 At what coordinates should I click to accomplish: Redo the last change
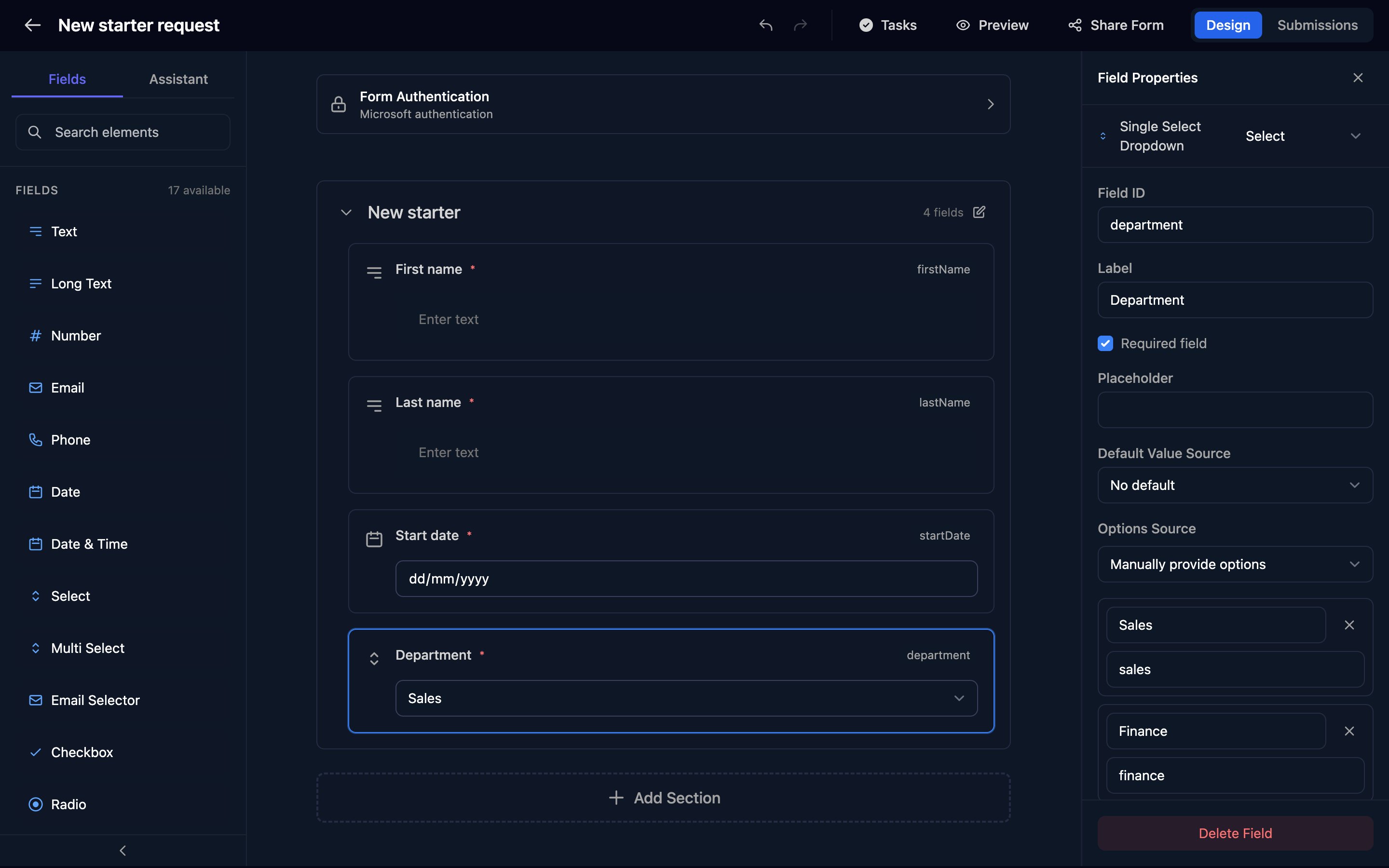[800, 25]
